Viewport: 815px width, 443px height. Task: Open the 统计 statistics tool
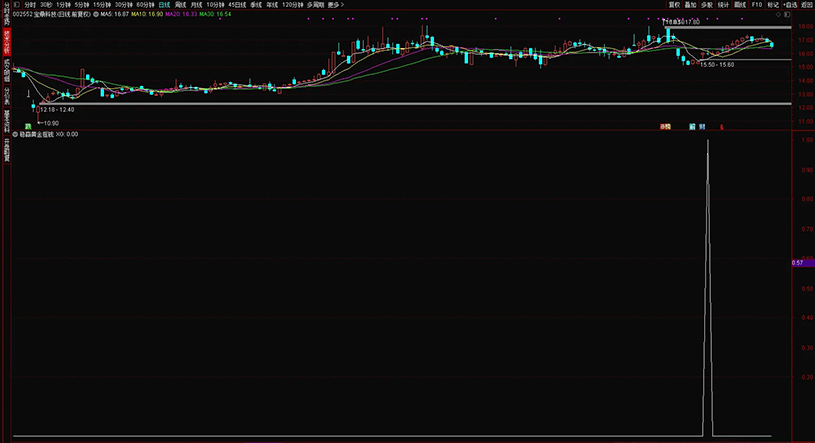tap(723, 4)
